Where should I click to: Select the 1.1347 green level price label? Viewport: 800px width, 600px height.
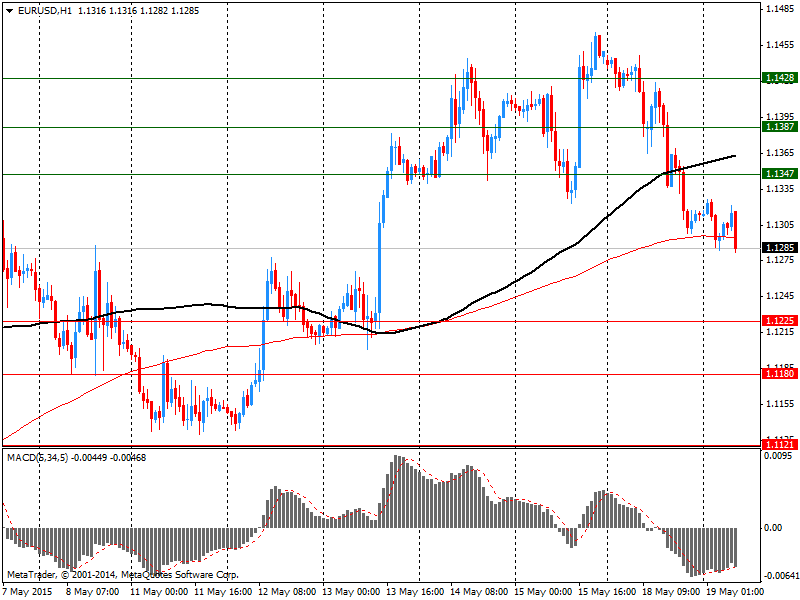click(780, 174)
